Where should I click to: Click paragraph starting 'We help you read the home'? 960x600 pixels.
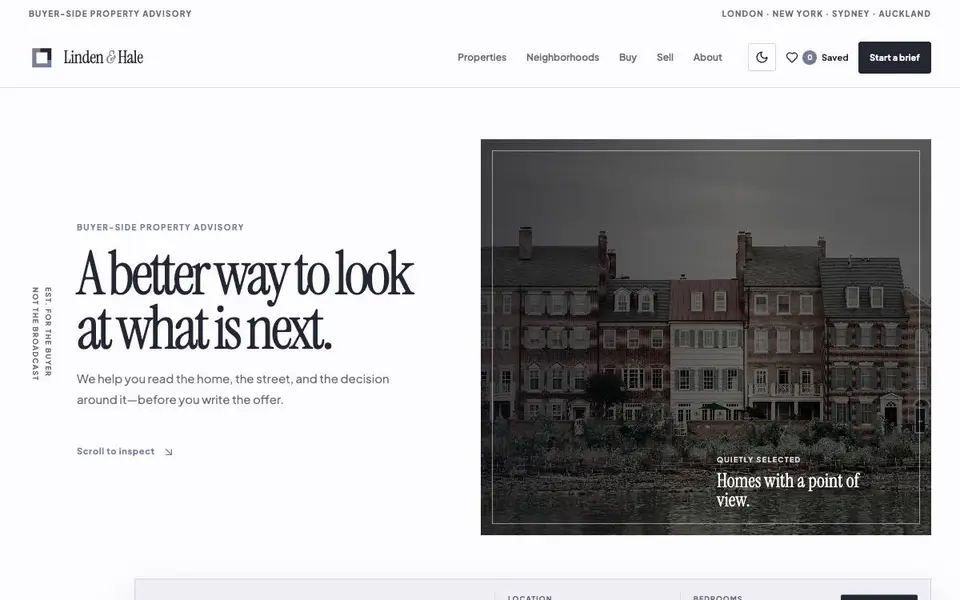pos(233,389)
